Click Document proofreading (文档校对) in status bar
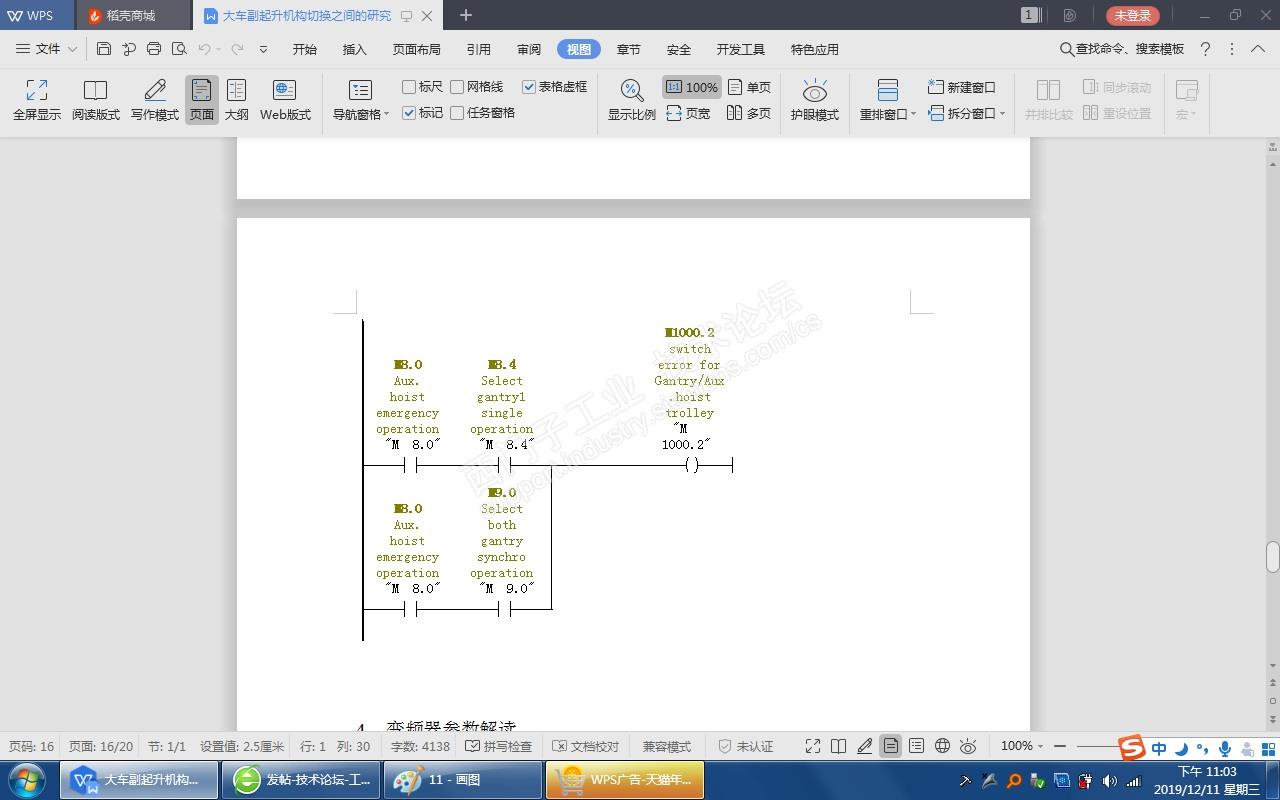 (585, 746)
